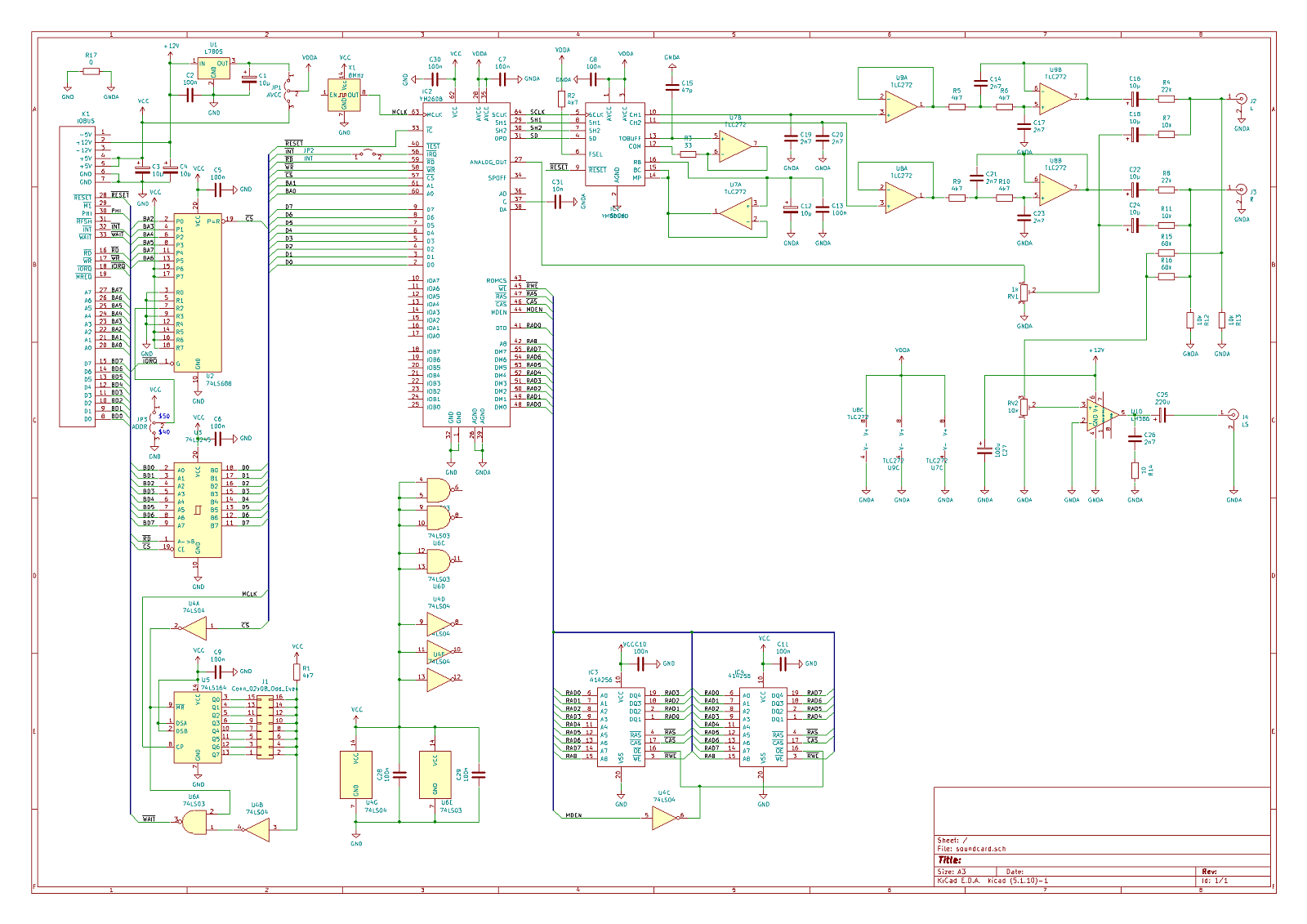The width and height of the screenshot is (1307, 924).
Task: Select the U4C 74LS04 inverter near MDEN
Action: point(665,817)
